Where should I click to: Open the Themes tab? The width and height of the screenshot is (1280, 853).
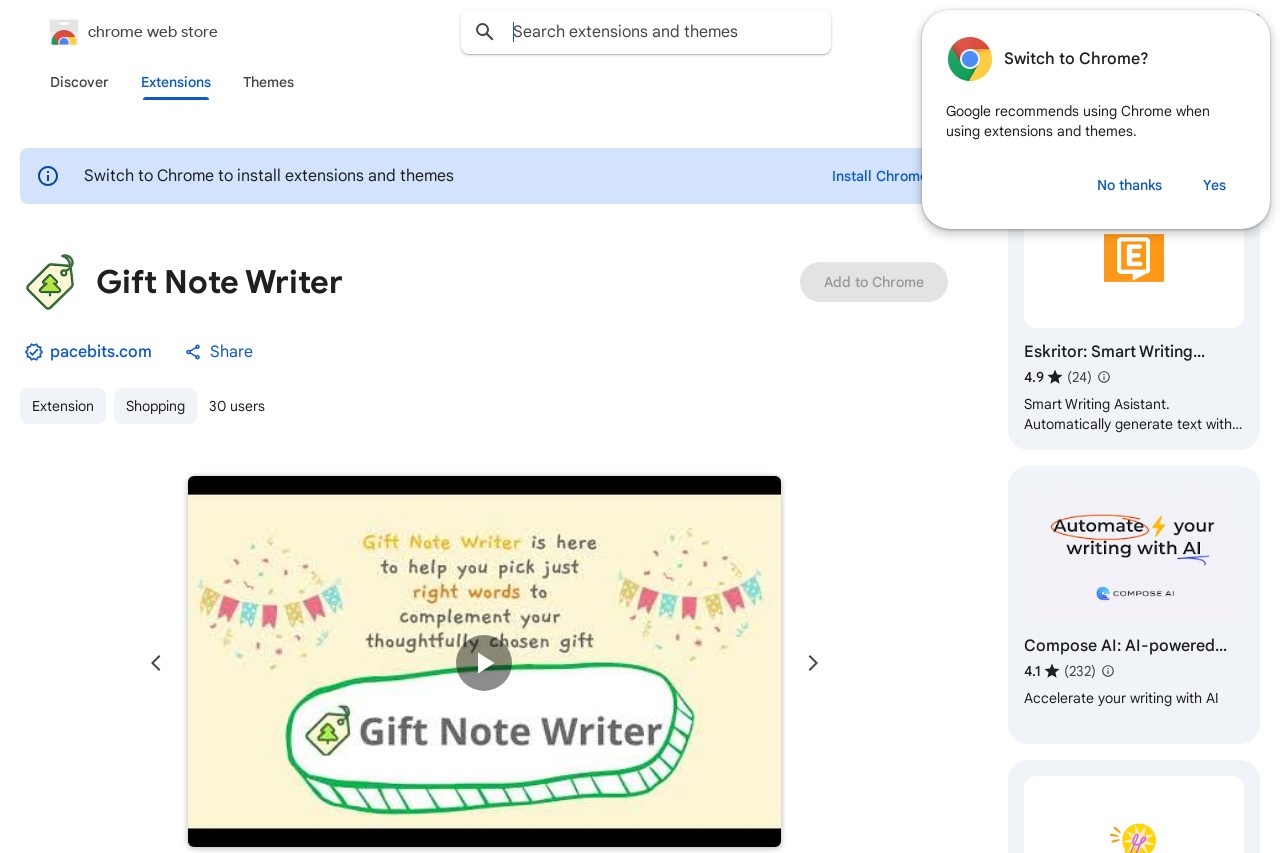click(268, 82)
